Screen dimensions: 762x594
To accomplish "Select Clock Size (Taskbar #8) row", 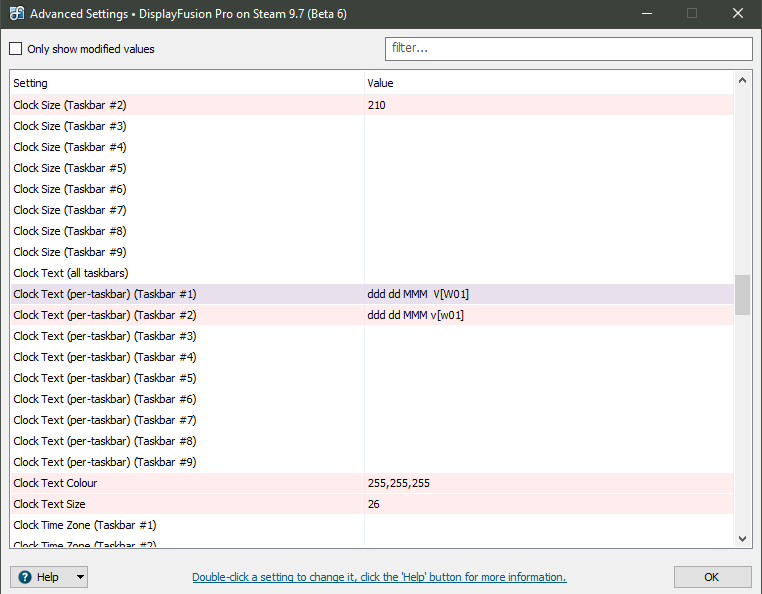I will point(372,231).
